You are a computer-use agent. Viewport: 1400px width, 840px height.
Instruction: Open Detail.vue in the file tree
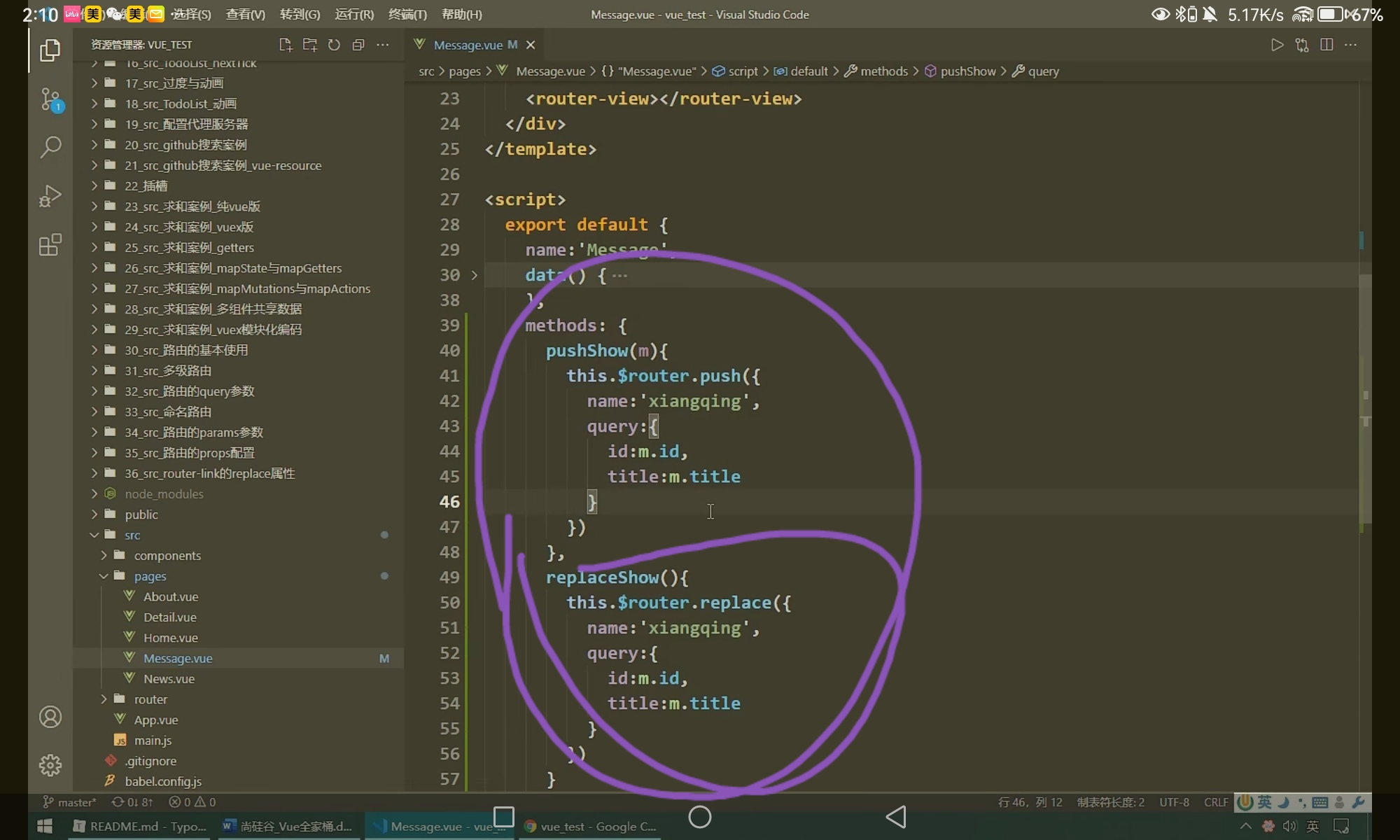click(x=170, y=617)
